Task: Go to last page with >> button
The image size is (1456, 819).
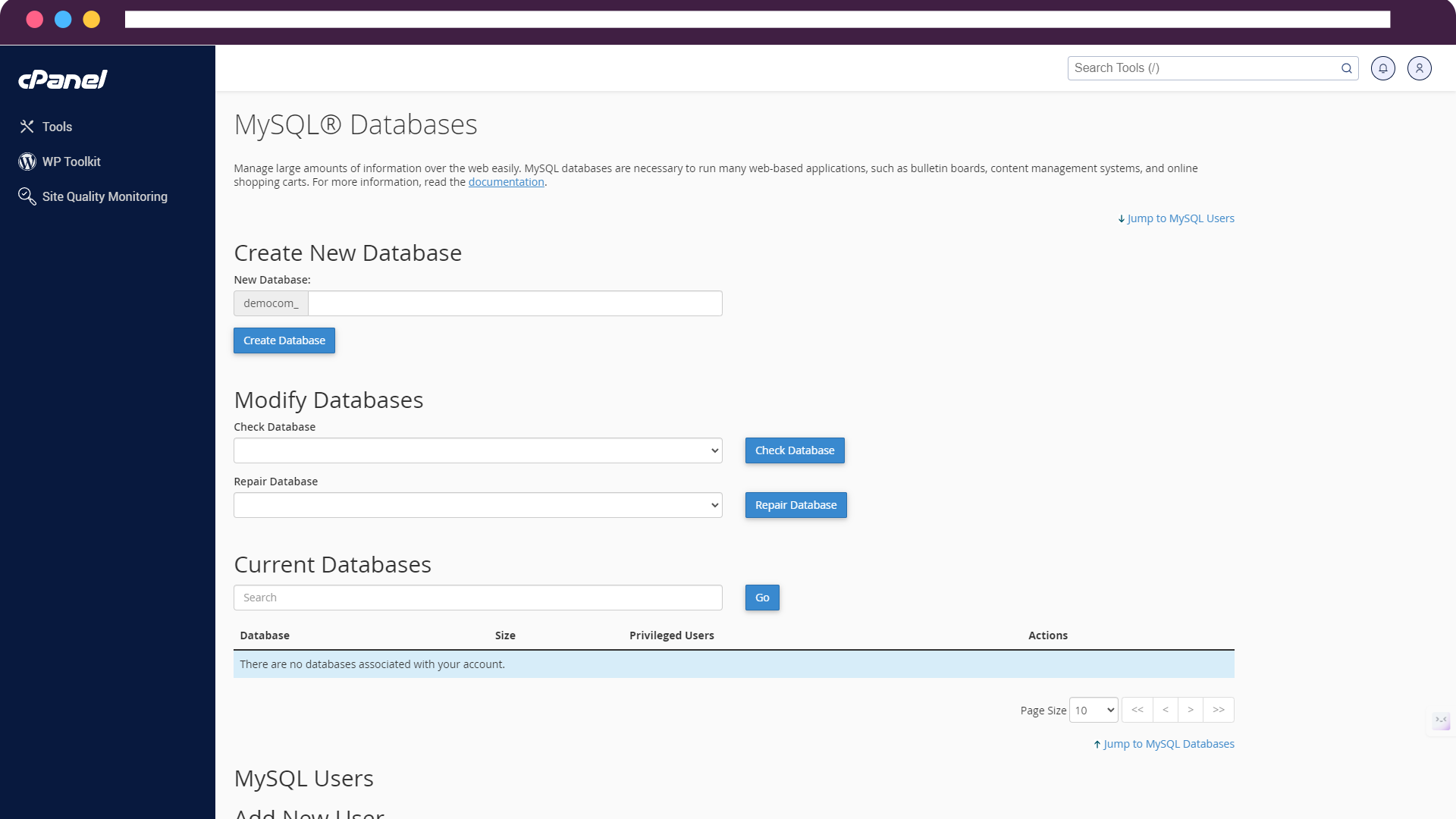Action: pyautogui.click(x=1219, y=710)
